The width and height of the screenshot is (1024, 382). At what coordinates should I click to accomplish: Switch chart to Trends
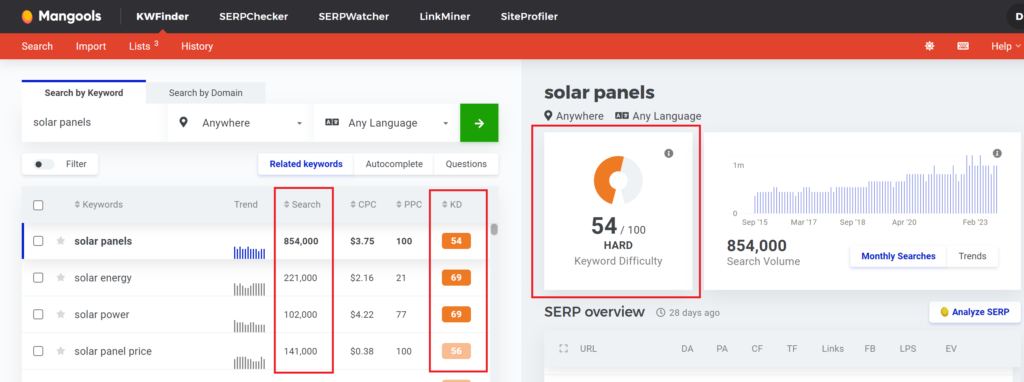click(972, 256)
